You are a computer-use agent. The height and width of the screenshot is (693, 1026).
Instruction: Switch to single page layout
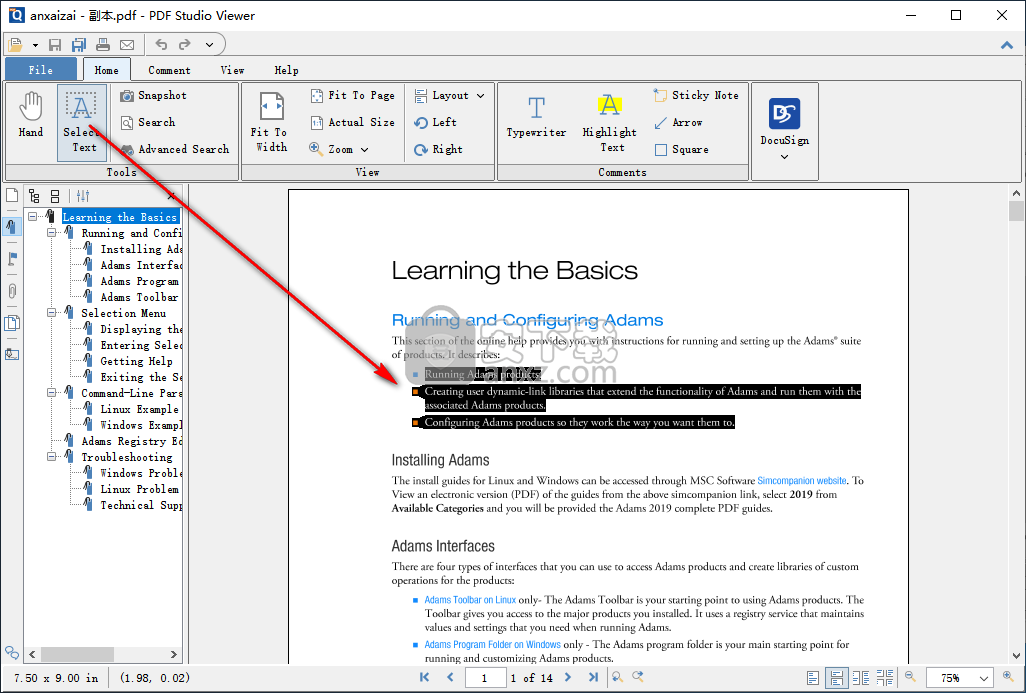point(813,678)
